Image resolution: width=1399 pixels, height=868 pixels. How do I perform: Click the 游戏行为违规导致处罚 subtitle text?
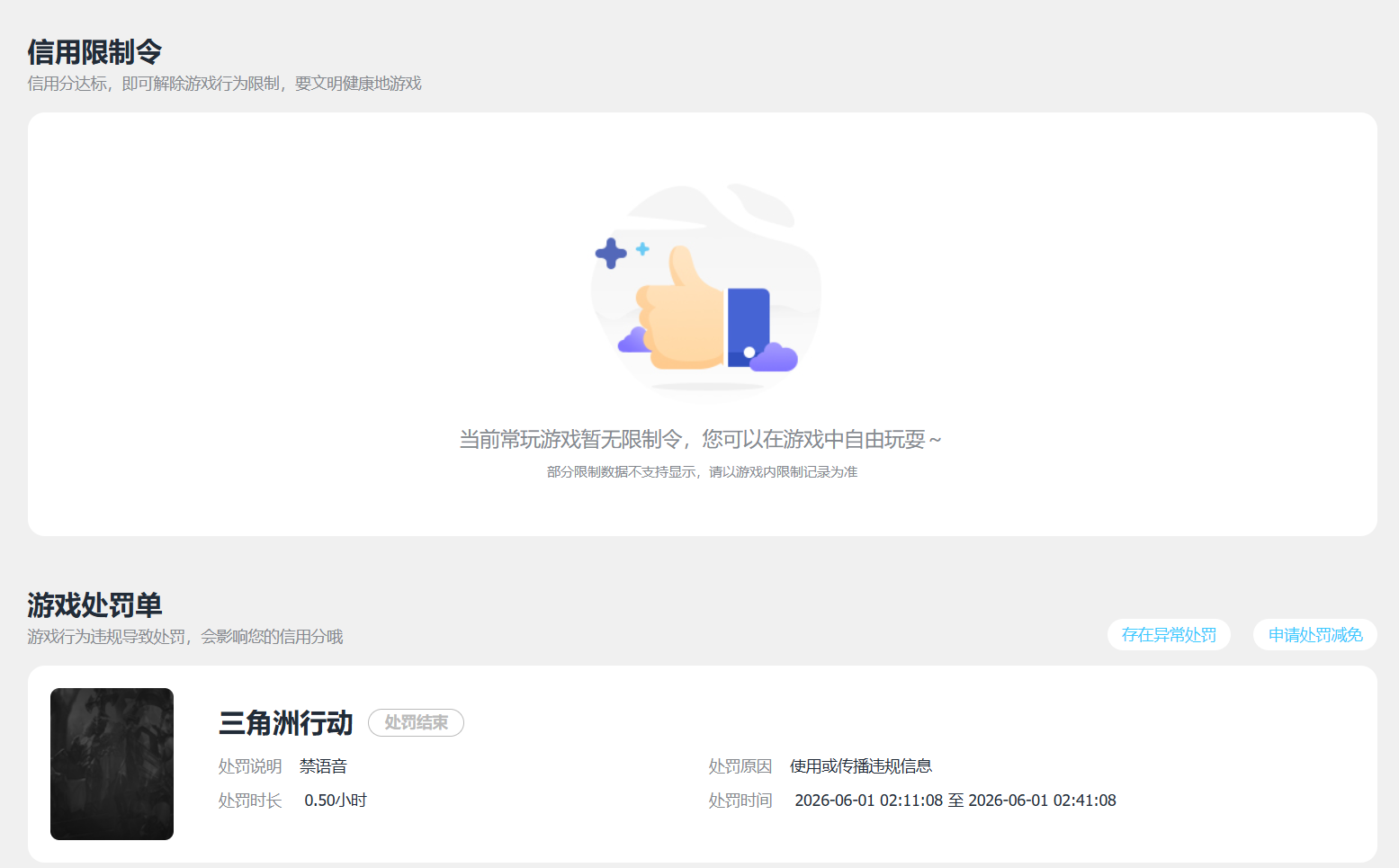click(x=185, y=637)
